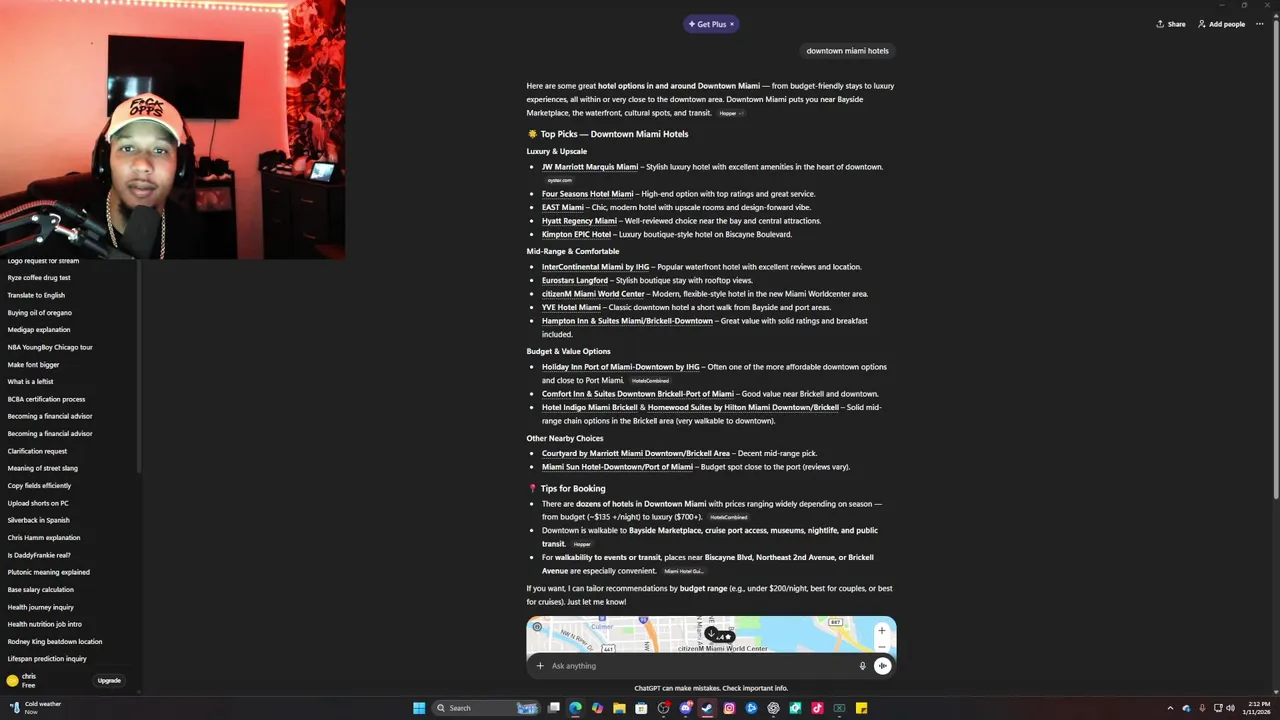Open chat 'Buying oil of oregano'

pos(39,312)
